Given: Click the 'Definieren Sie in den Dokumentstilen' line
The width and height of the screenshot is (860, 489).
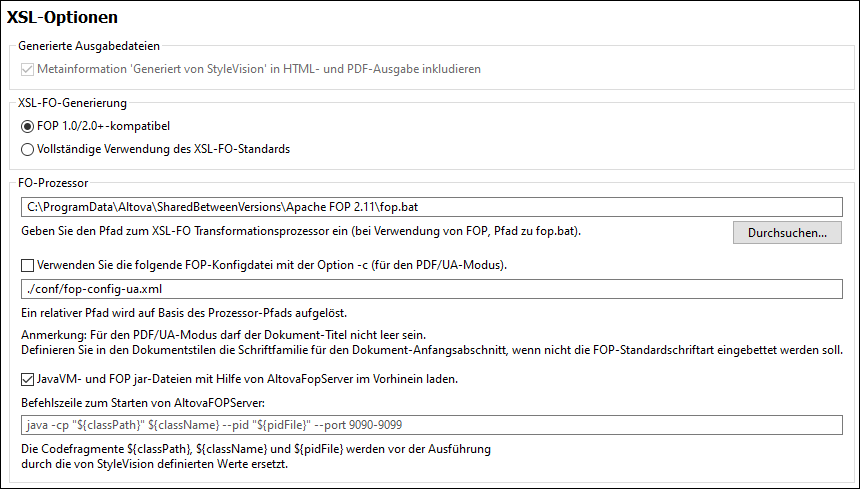Looking at the screenshot, I should pyautogui.click(x=430, y=350).
